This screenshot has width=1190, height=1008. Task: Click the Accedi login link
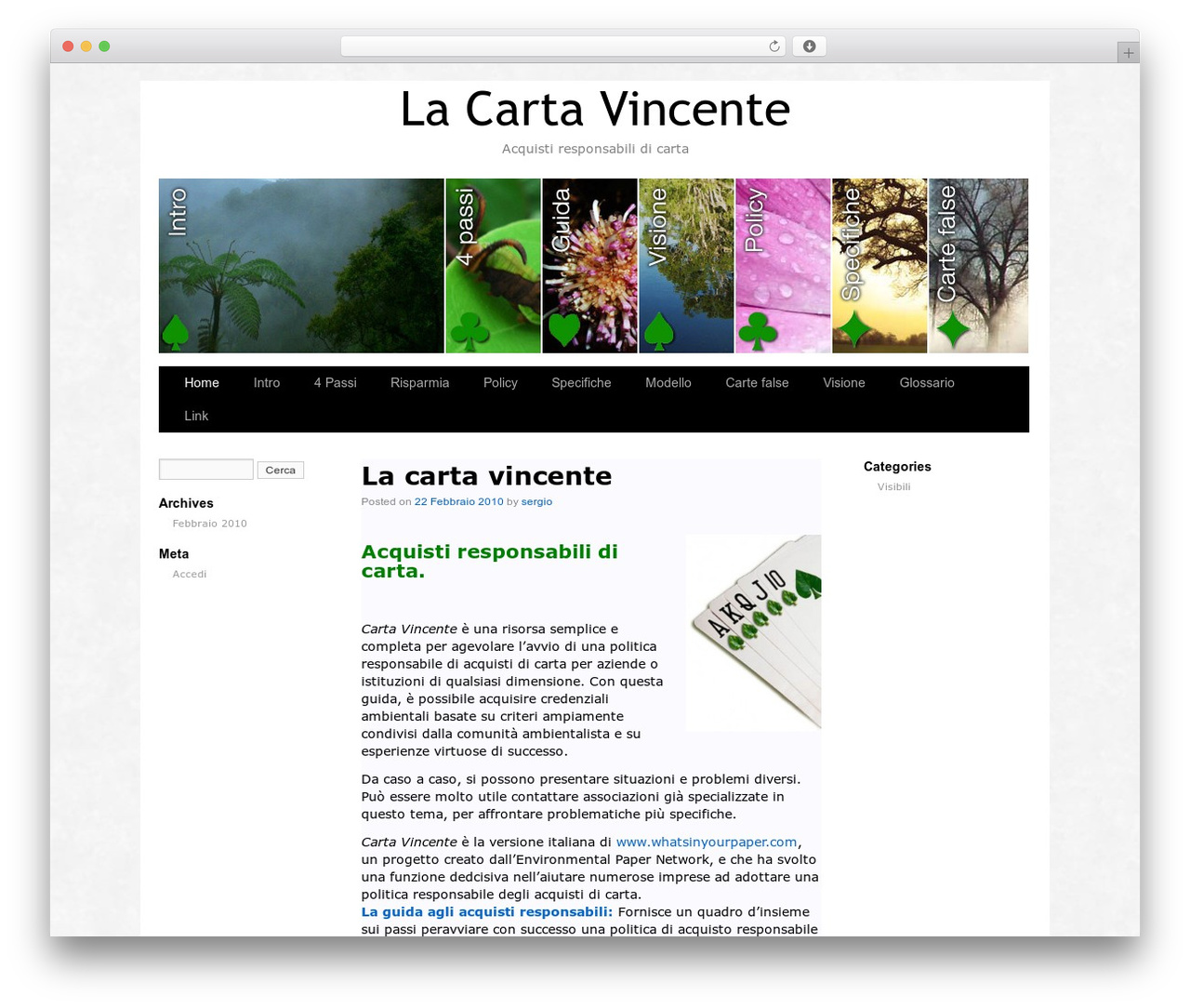coord(190,574)
